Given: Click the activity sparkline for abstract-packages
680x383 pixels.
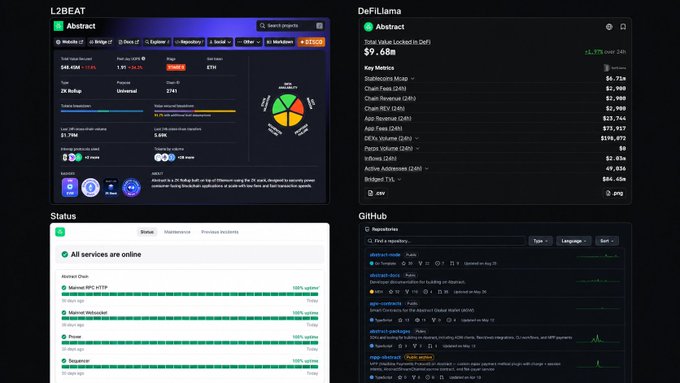Looking at the screenshot, I should point(598,338).
